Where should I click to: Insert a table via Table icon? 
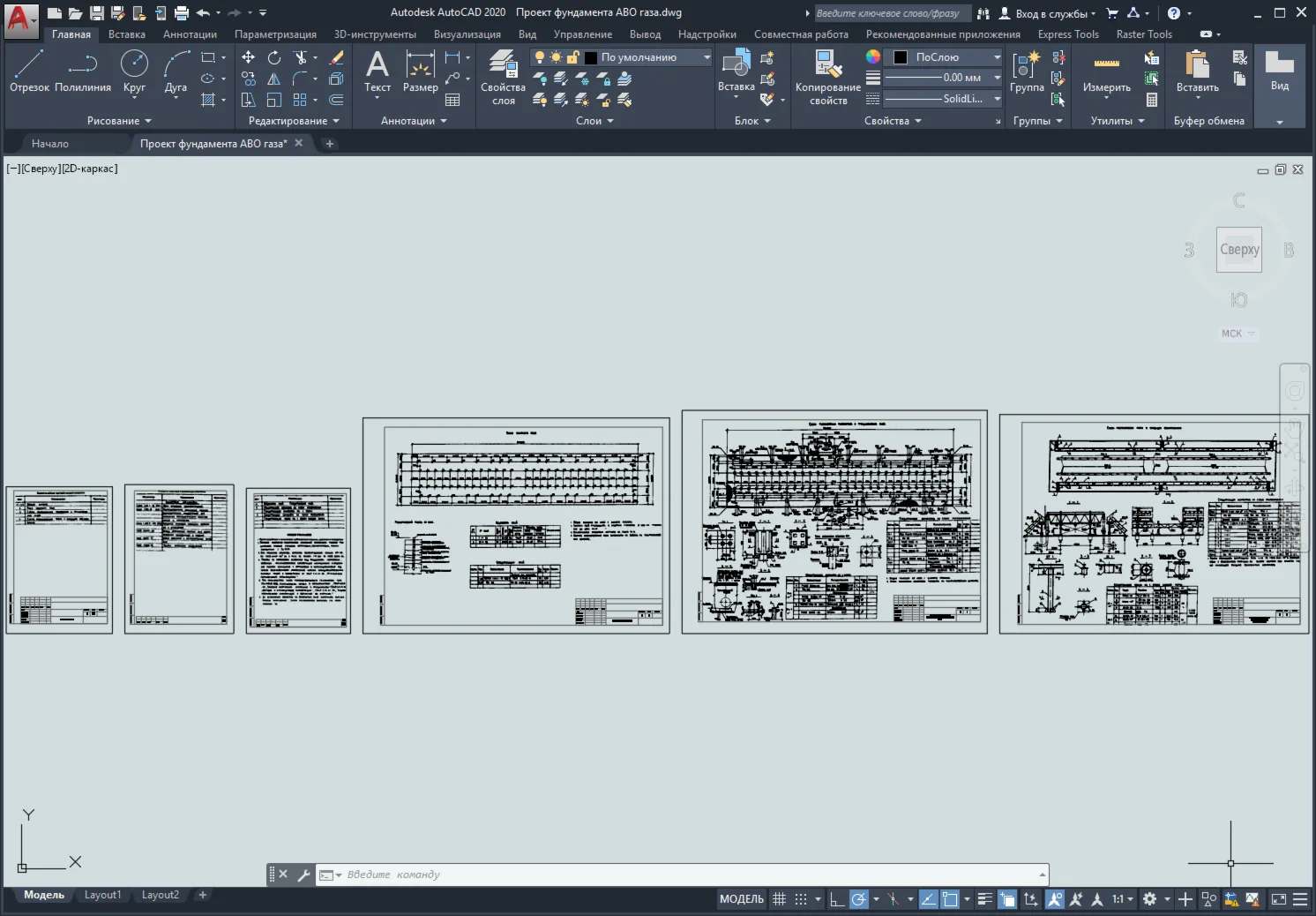point(452,100)
